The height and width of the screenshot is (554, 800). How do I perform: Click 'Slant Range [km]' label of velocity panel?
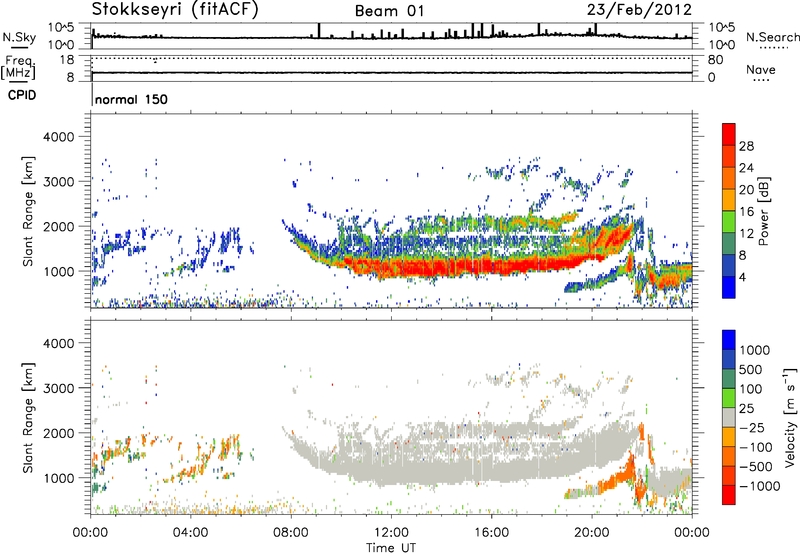tap(28, 418)
